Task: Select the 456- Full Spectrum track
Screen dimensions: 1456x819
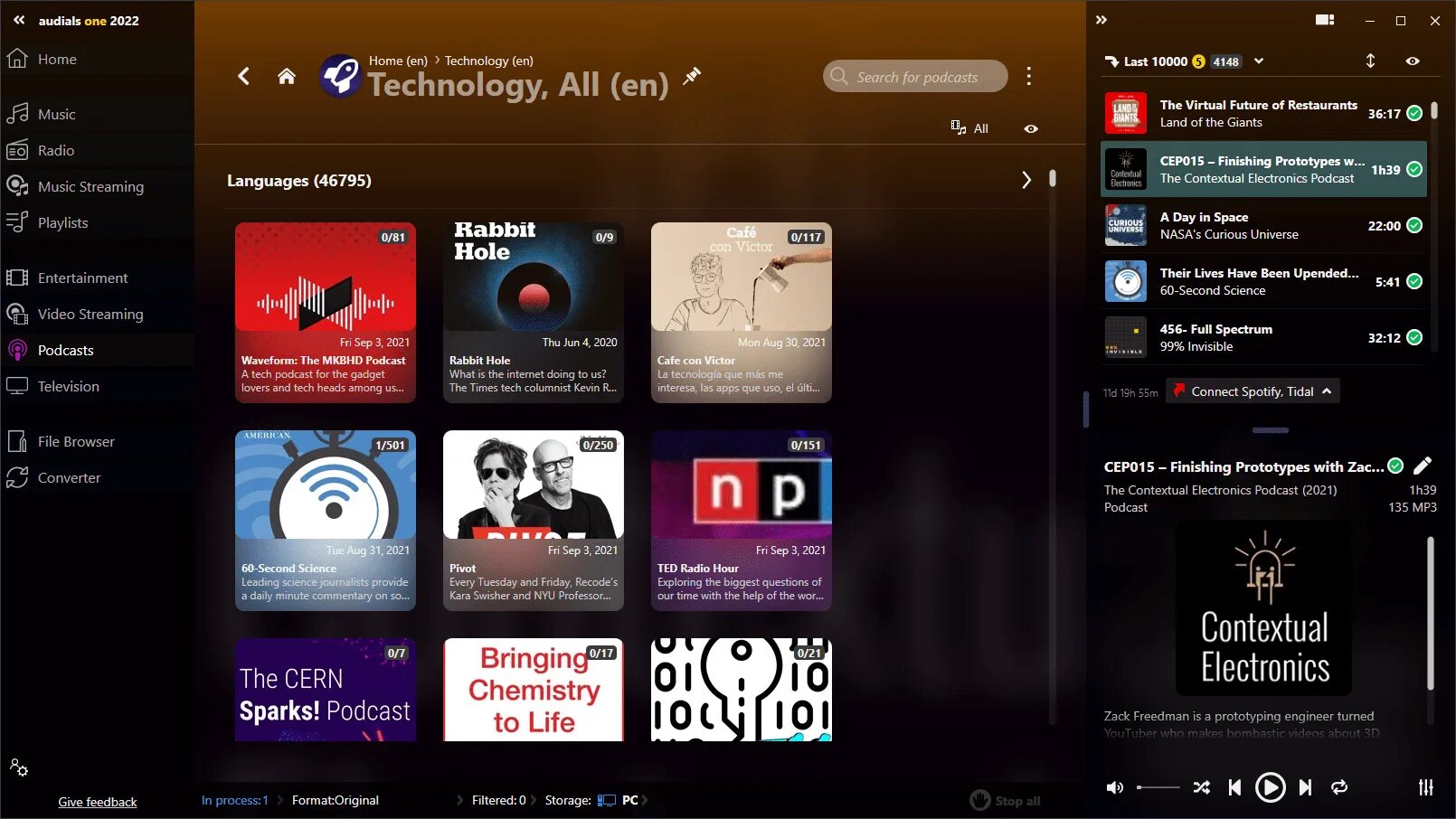Action: pos(1263,337)
